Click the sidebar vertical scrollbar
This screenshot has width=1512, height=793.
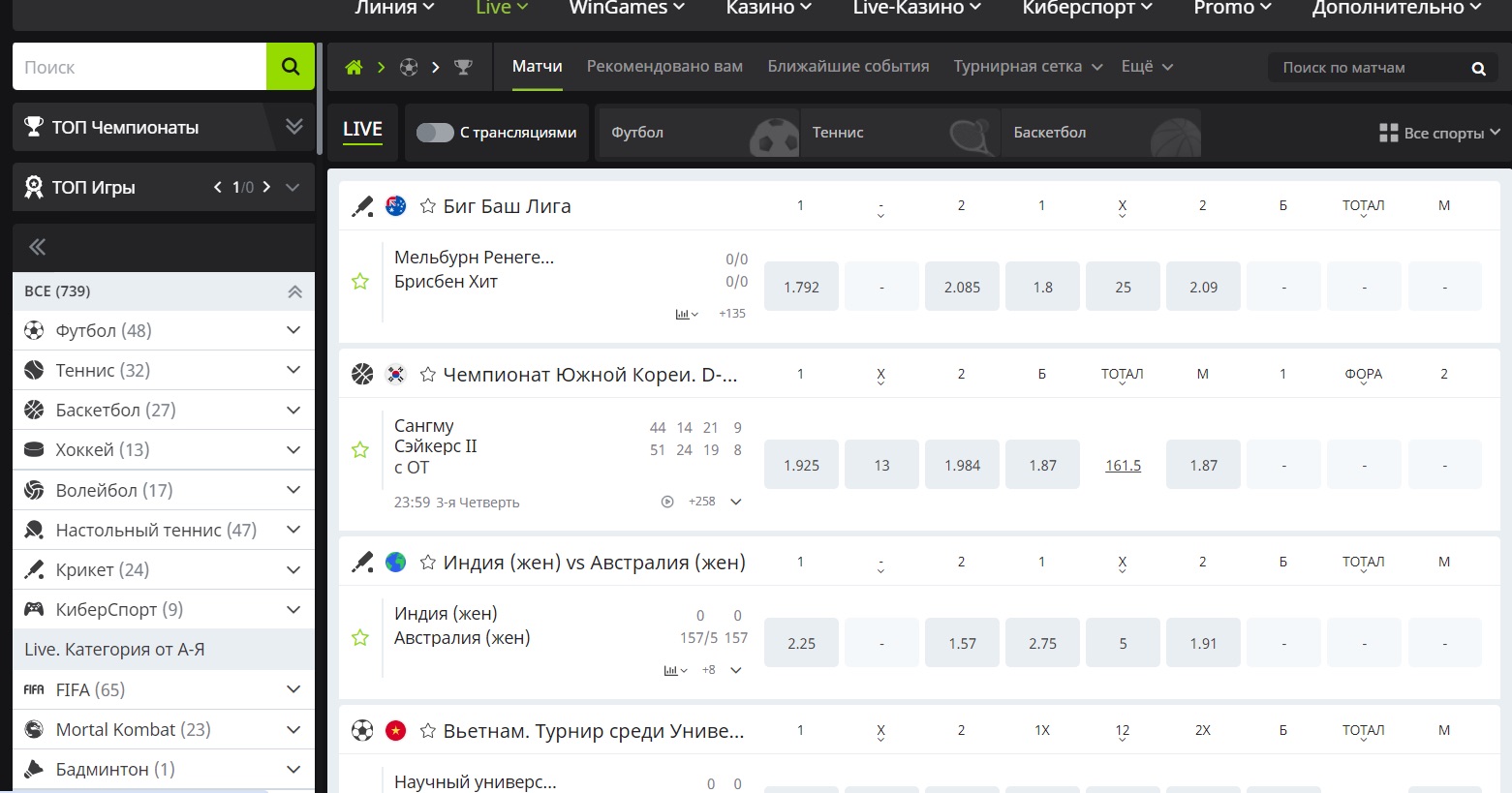319,97
